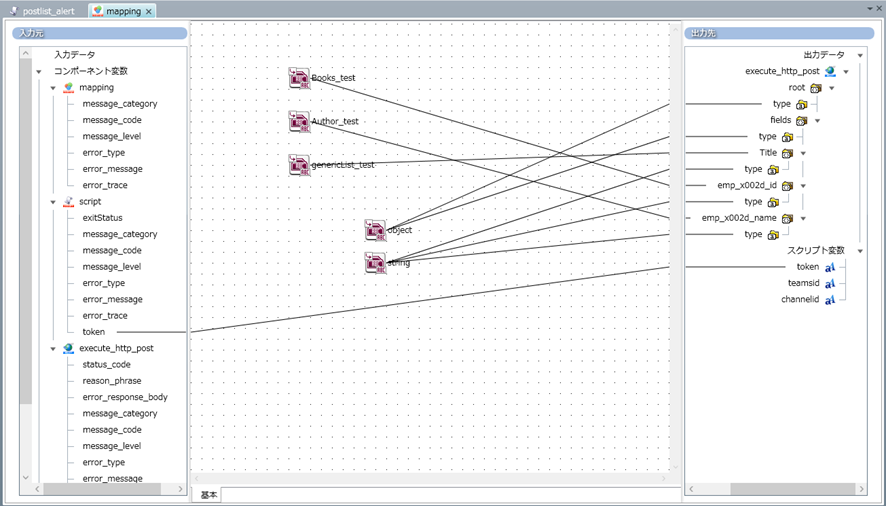
Task: Click the root element folder icon
Action: 816,88
